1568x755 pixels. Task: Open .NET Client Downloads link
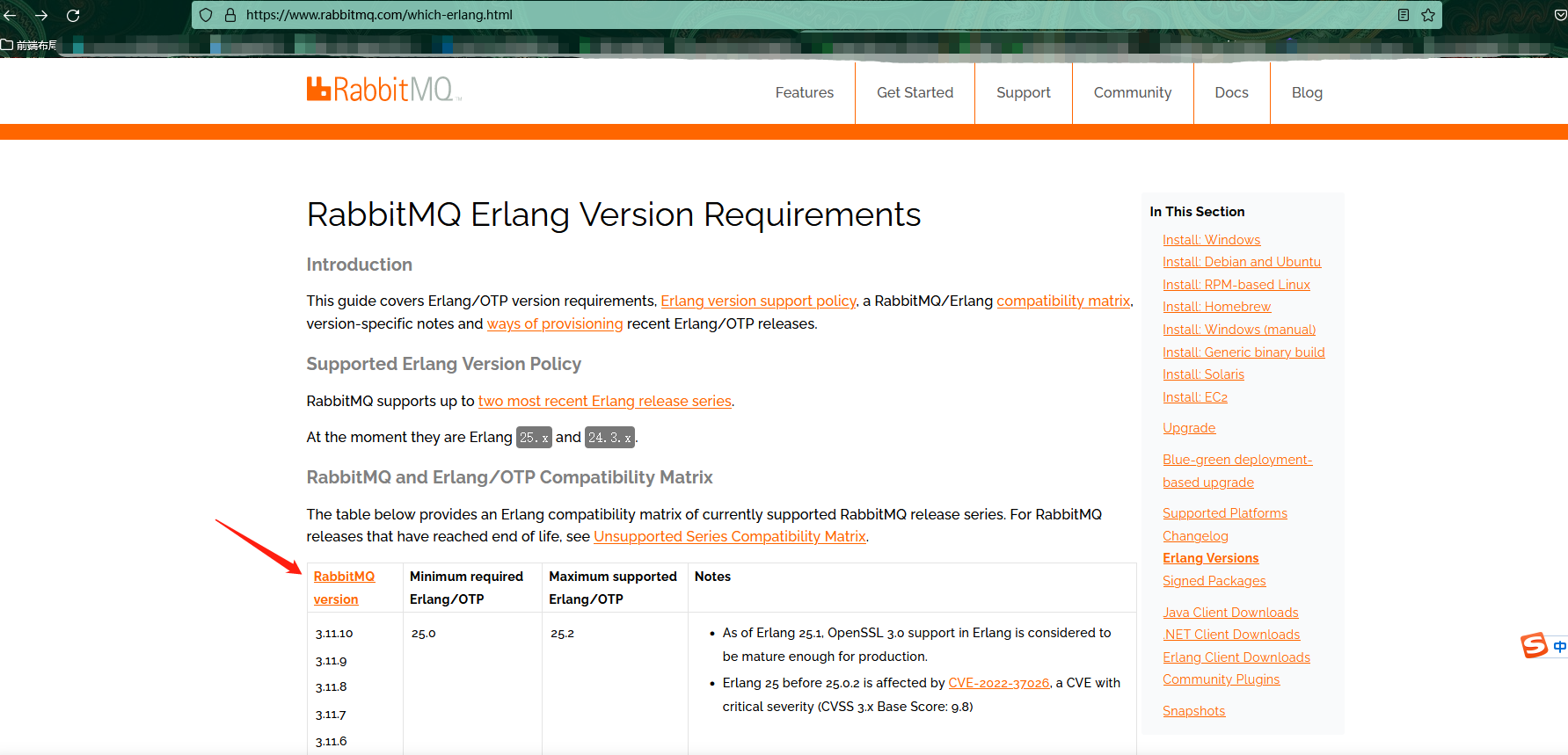coord(1231,635)
